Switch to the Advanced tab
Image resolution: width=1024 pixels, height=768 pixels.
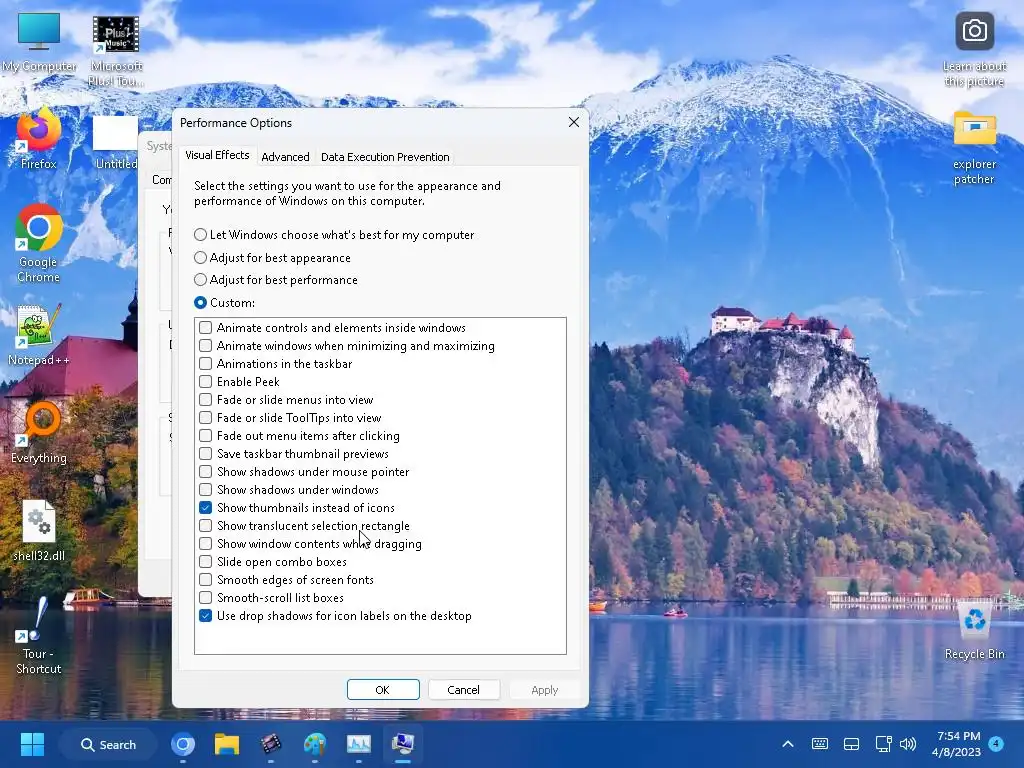point(285,157)
